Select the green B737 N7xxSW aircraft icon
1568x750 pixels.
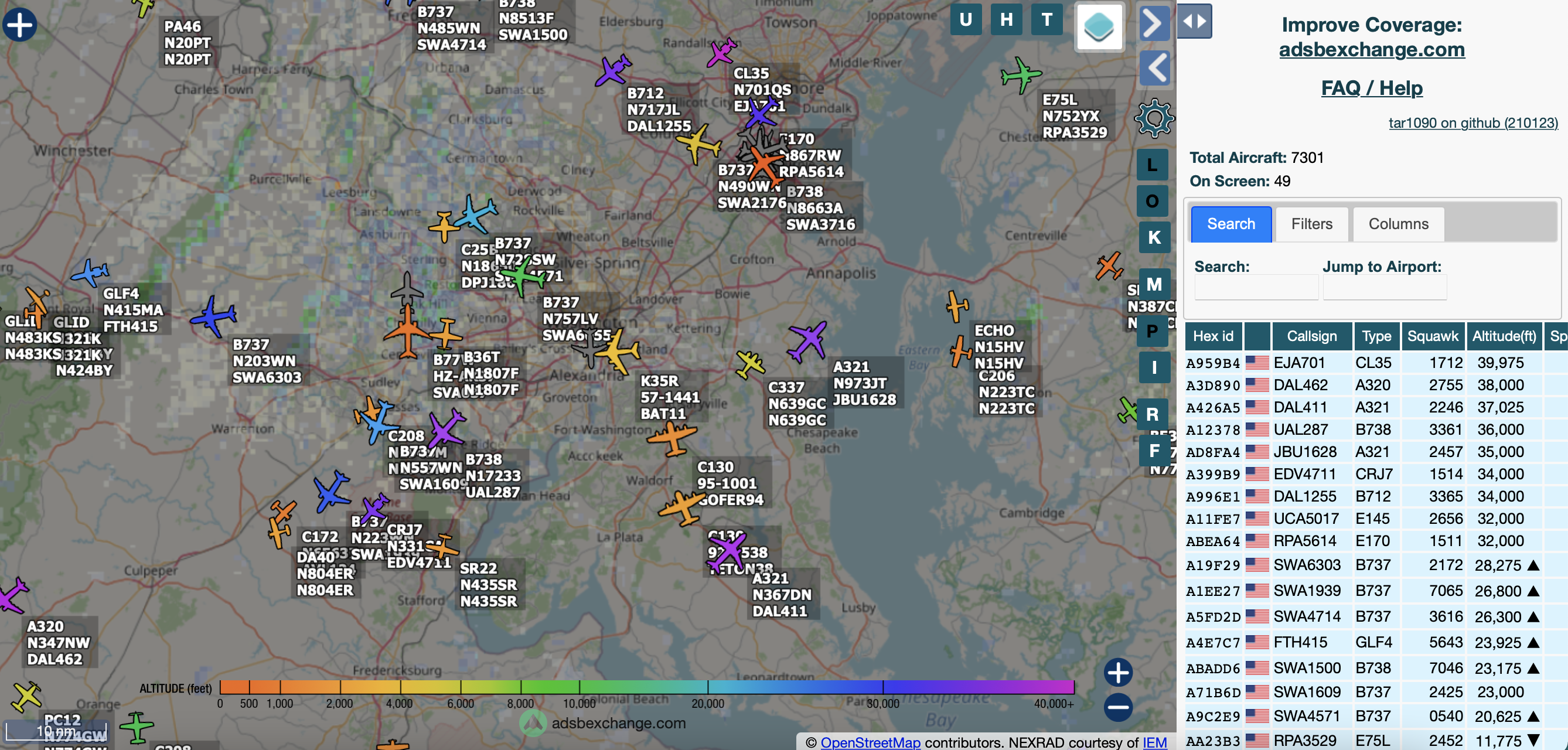(x=521, y=277)
